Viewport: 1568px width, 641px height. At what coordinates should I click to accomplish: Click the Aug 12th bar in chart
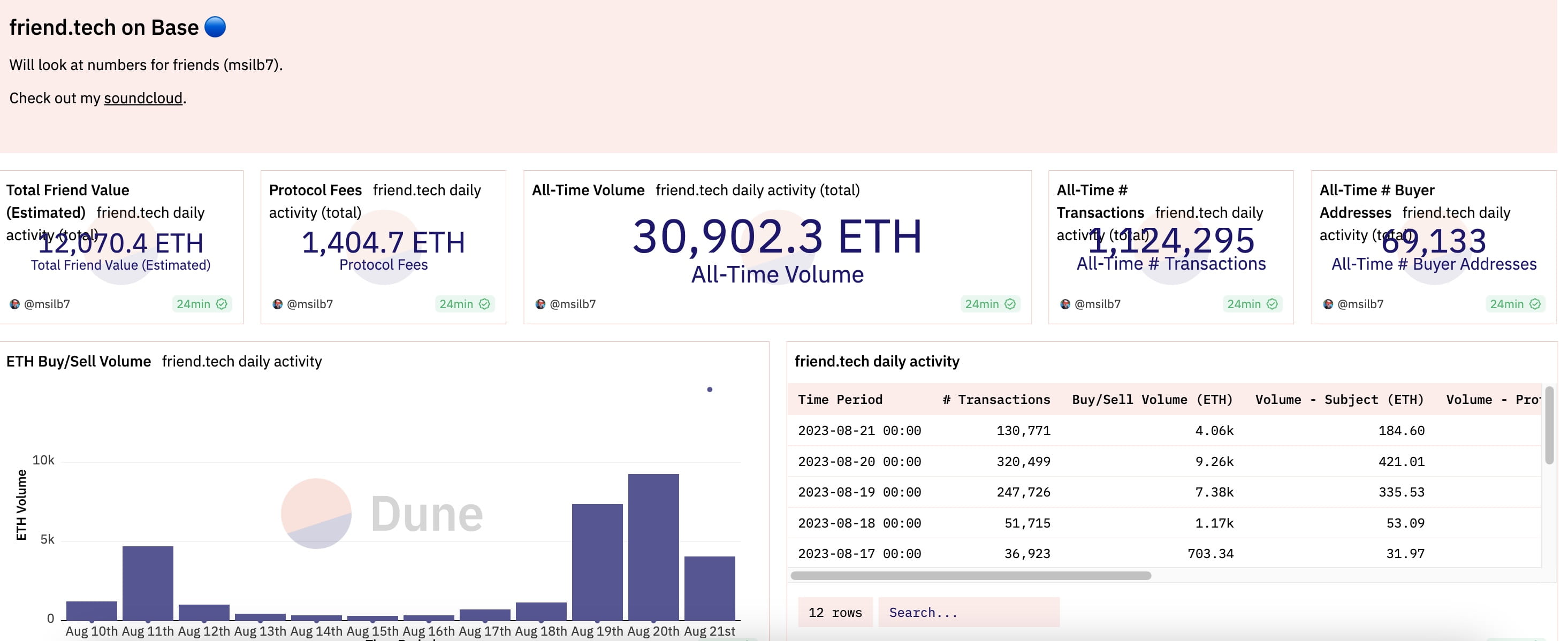pos(204,612)
